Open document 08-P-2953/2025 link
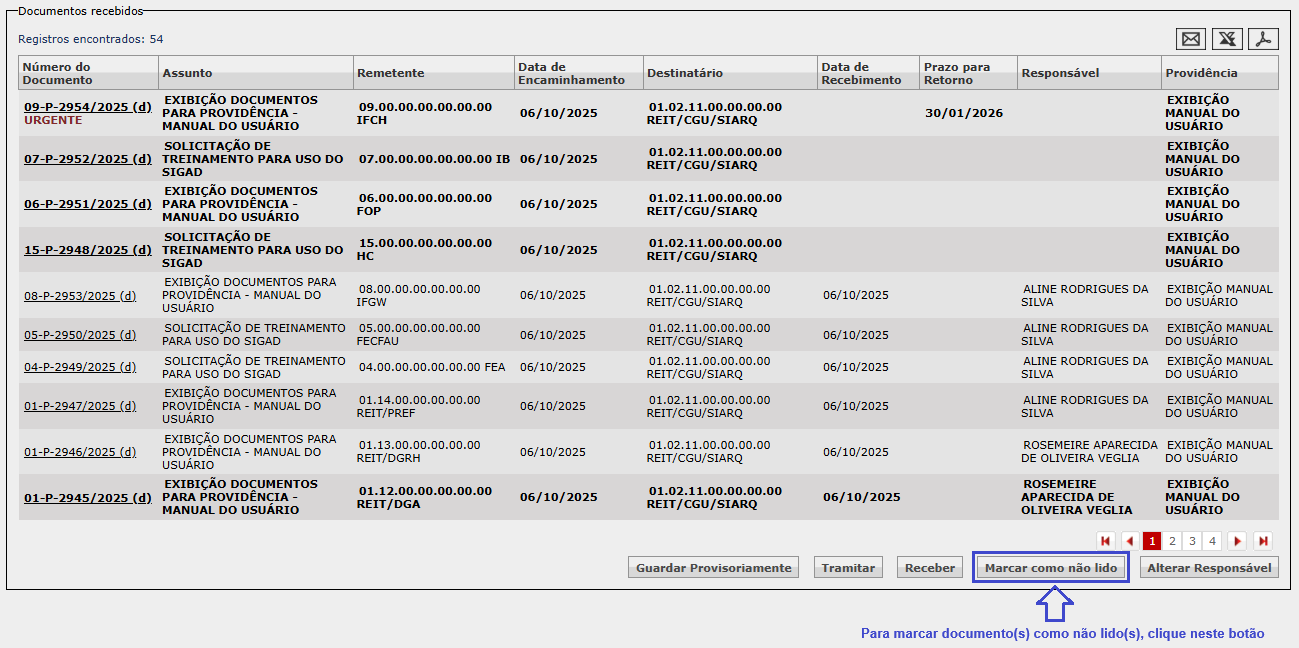This screenshot has width=1299, height=648. (80, 296)
